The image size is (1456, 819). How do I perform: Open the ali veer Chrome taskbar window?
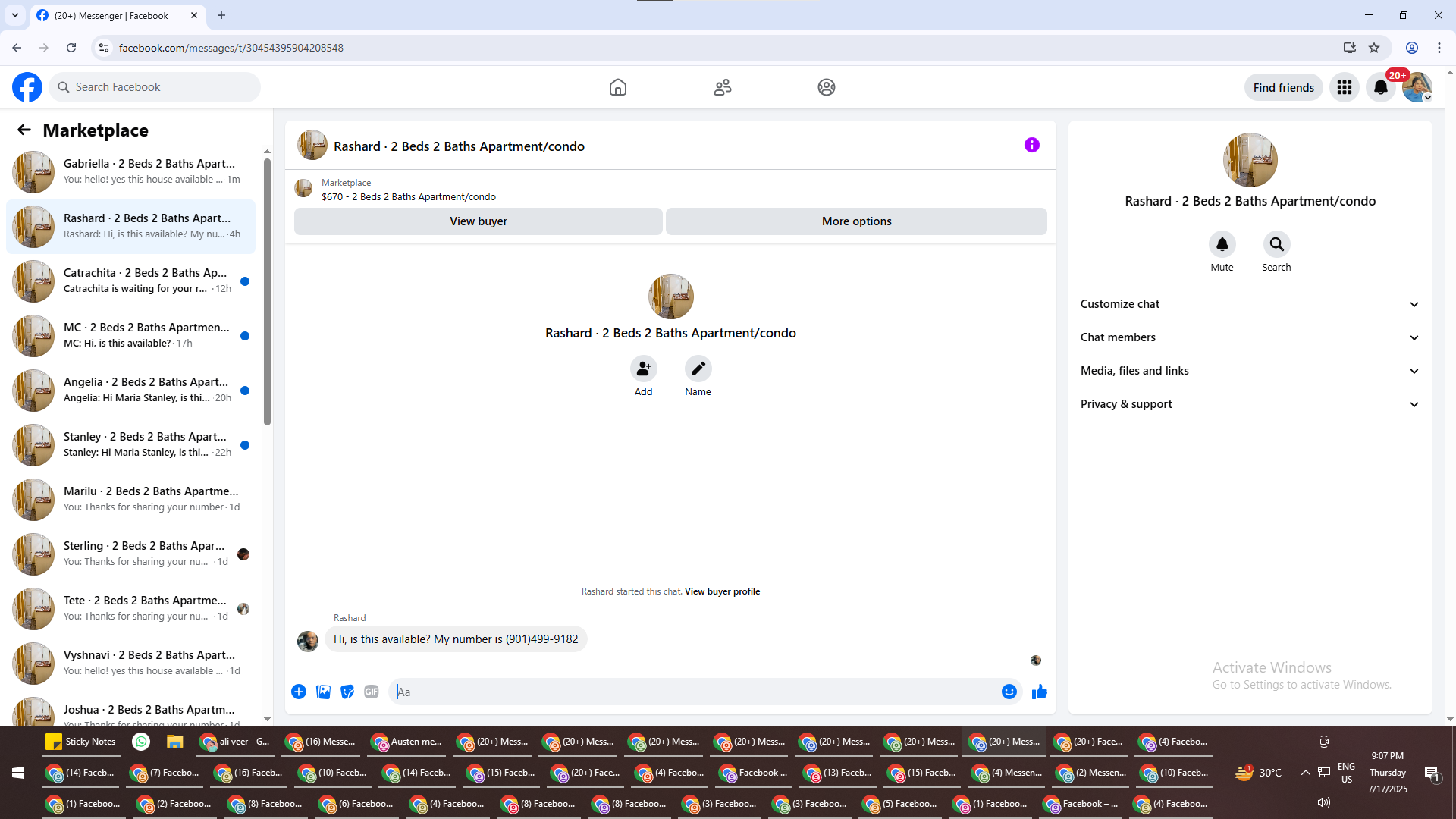click(x=235, y=742)
